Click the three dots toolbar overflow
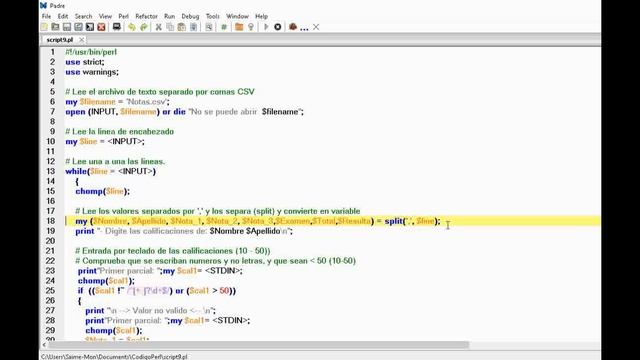 [304, 29]
